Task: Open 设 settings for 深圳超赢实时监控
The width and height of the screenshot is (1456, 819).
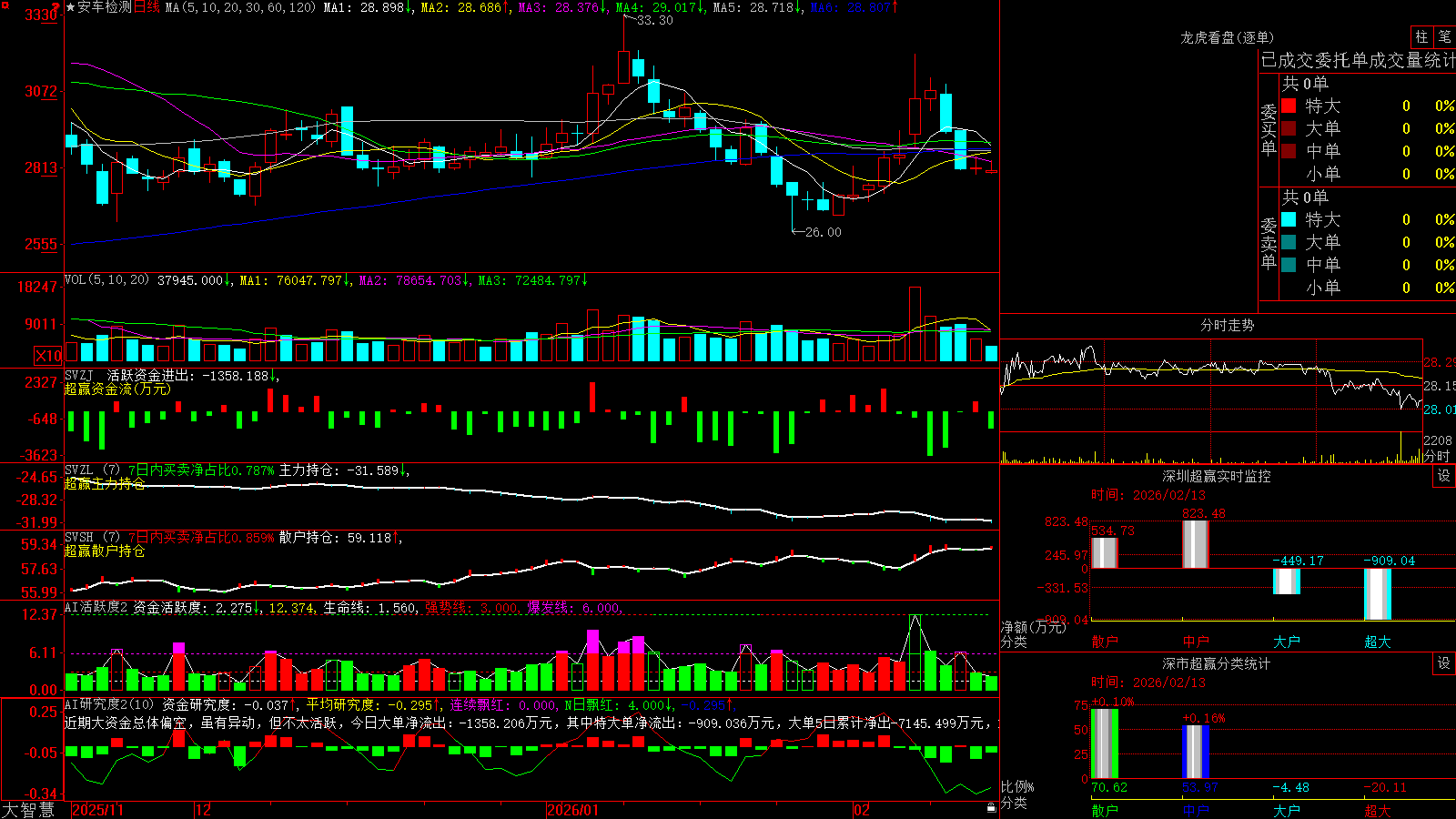Action: pyautogui.click(x=1444, y=476)
